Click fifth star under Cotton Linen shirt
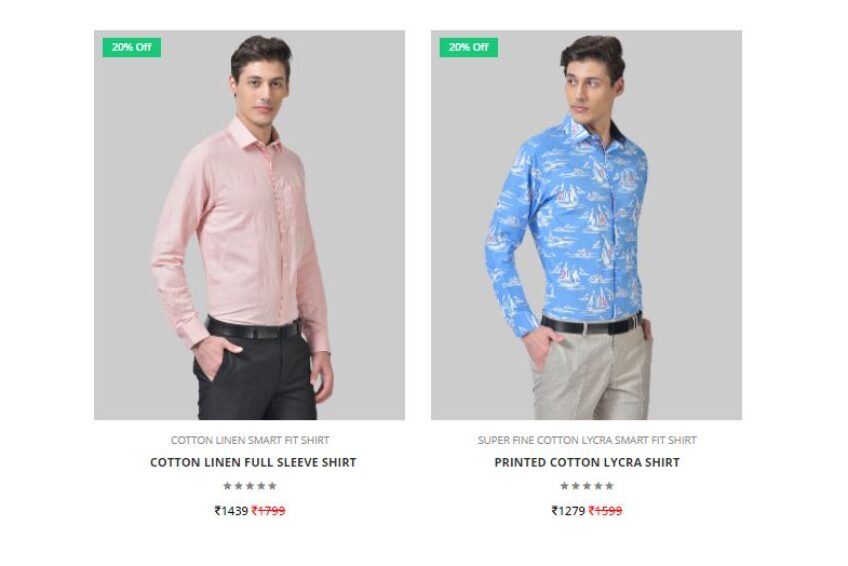 tap(273, 485)
